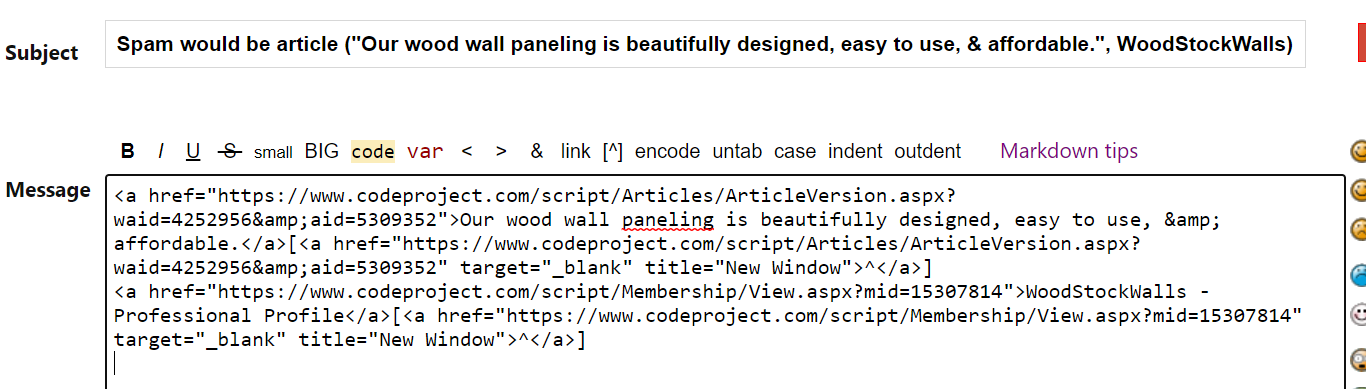Apply underline with the U button
The width and height of the screenshot is (1366, 389).
coord(193,152)
